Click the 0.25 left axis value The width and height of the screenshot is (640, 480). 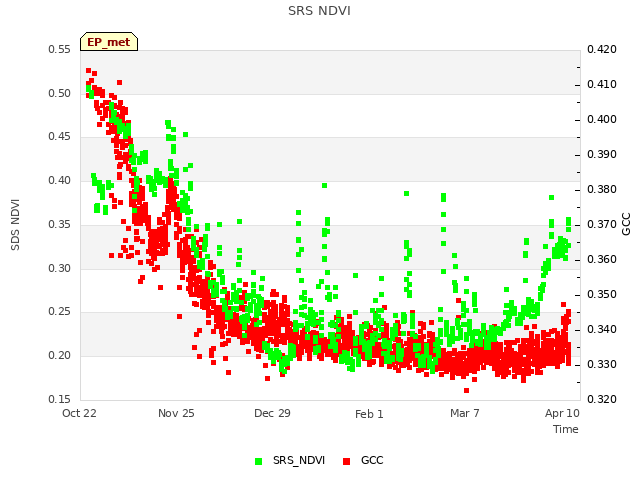pos(60,311)
